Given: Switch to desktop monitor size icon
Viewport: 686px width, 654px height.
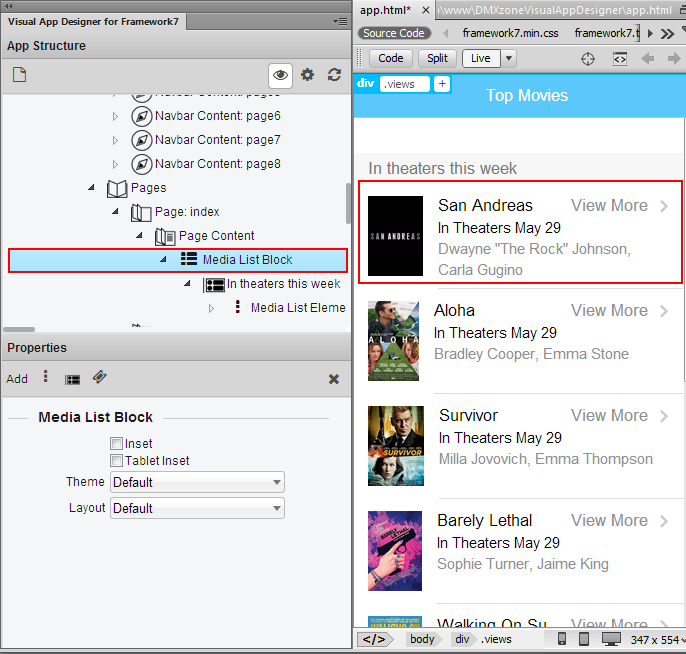Looking at the screenshot, I should coord(611,639).
